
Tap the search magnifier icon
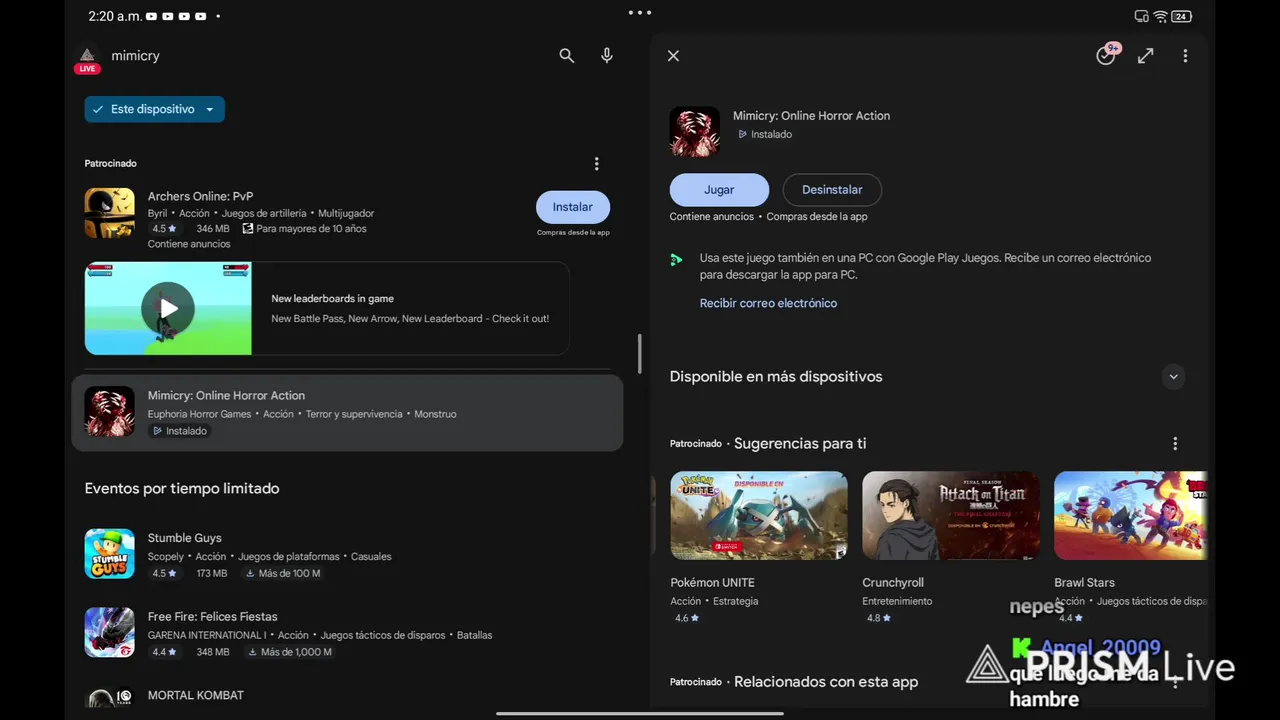(x=567, y=56)
